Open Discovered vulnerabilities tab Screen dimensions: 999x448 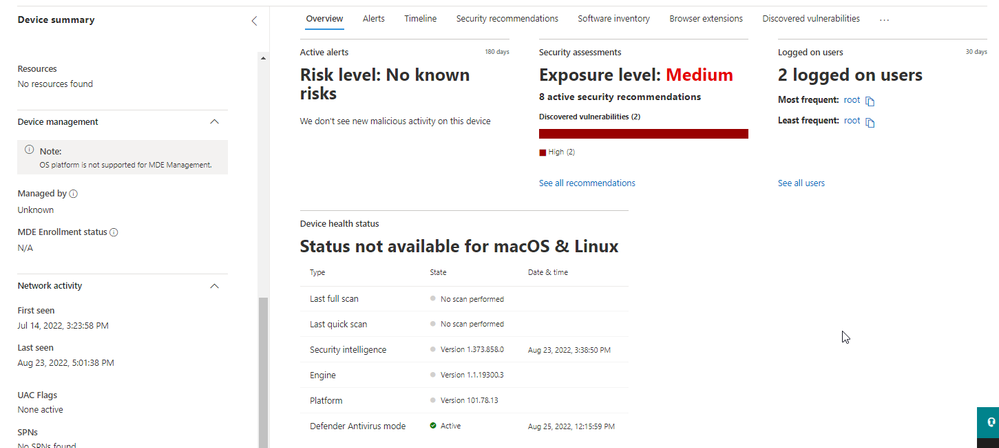click(811, 19)
